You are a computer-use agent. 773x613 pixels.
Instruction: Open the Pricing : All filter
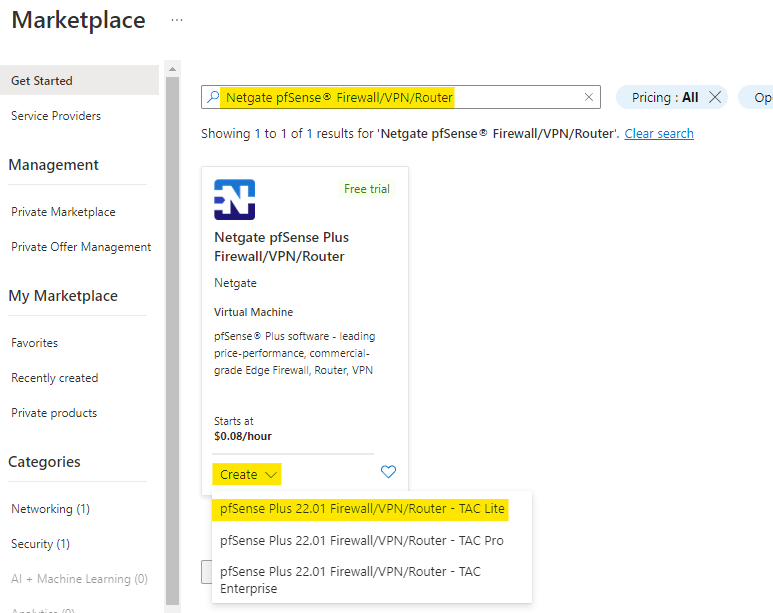[664, 97]
